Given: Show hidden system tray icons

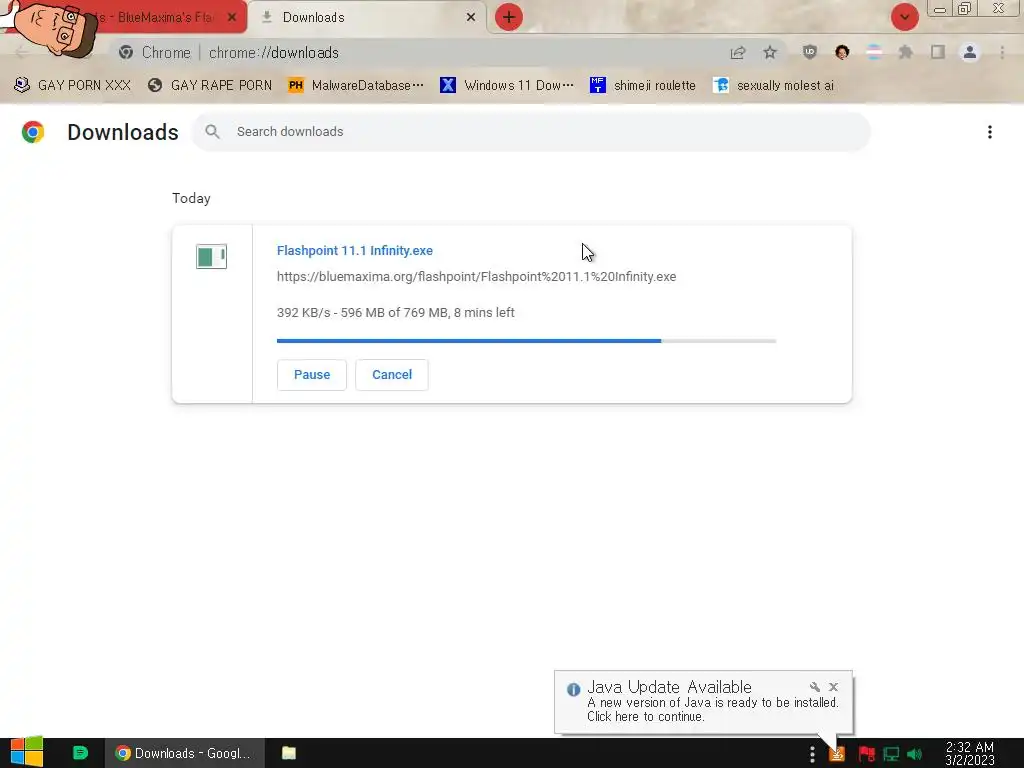Looking at the screenshot, I should tap(812, 754).
